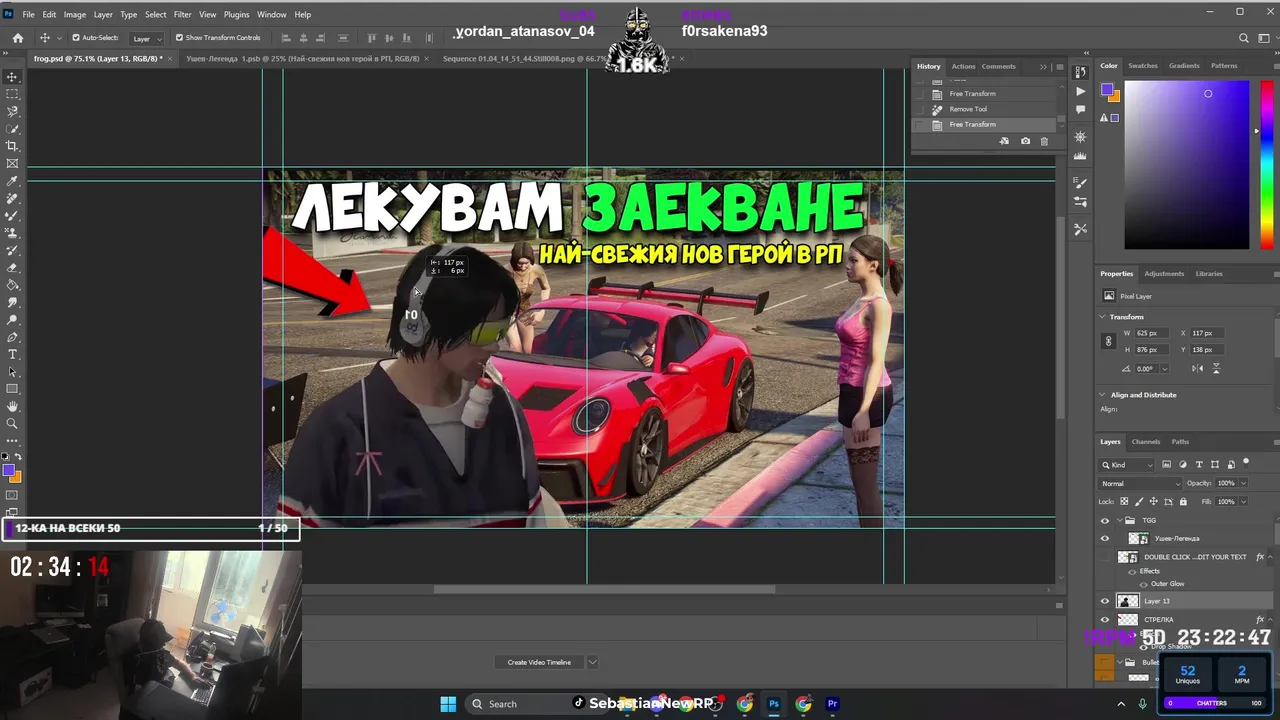1280x720 pixels.
Task: Flip horizontal in Transform properties
Action: 1200,368
